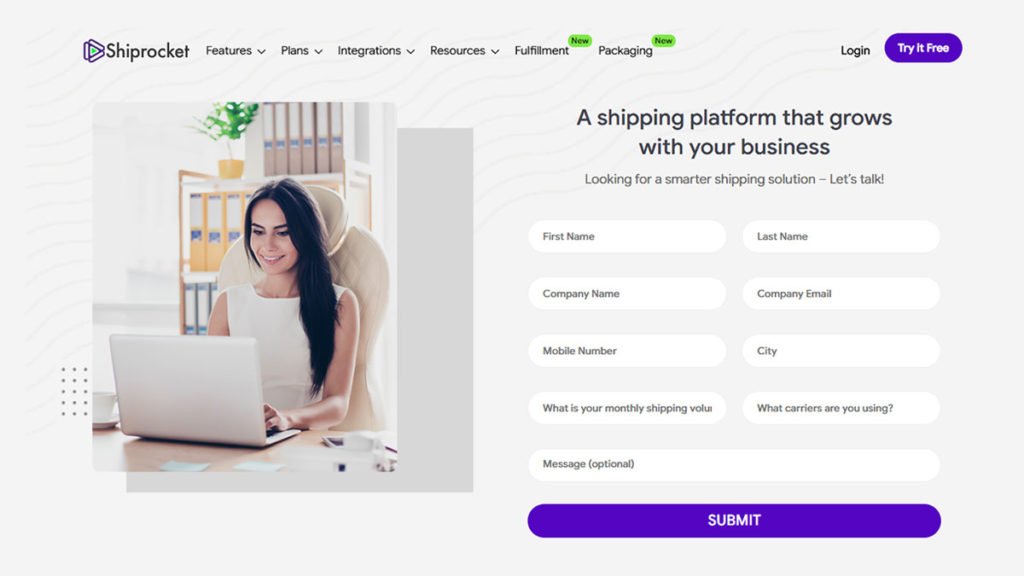The image size is (1024, 576).
Task: Select the Company Name input
Action: coord(627,293)
